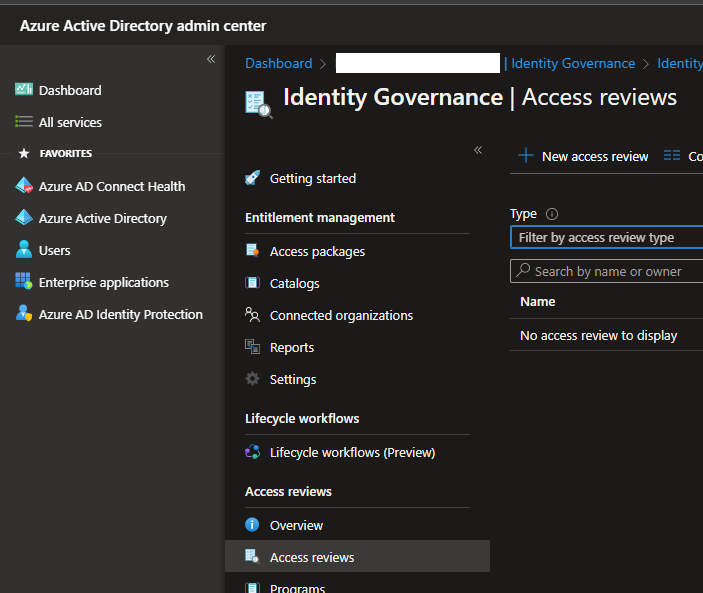Select Access packages menu item
Viewport: 703px width, 593px height.
pos(317,251)
